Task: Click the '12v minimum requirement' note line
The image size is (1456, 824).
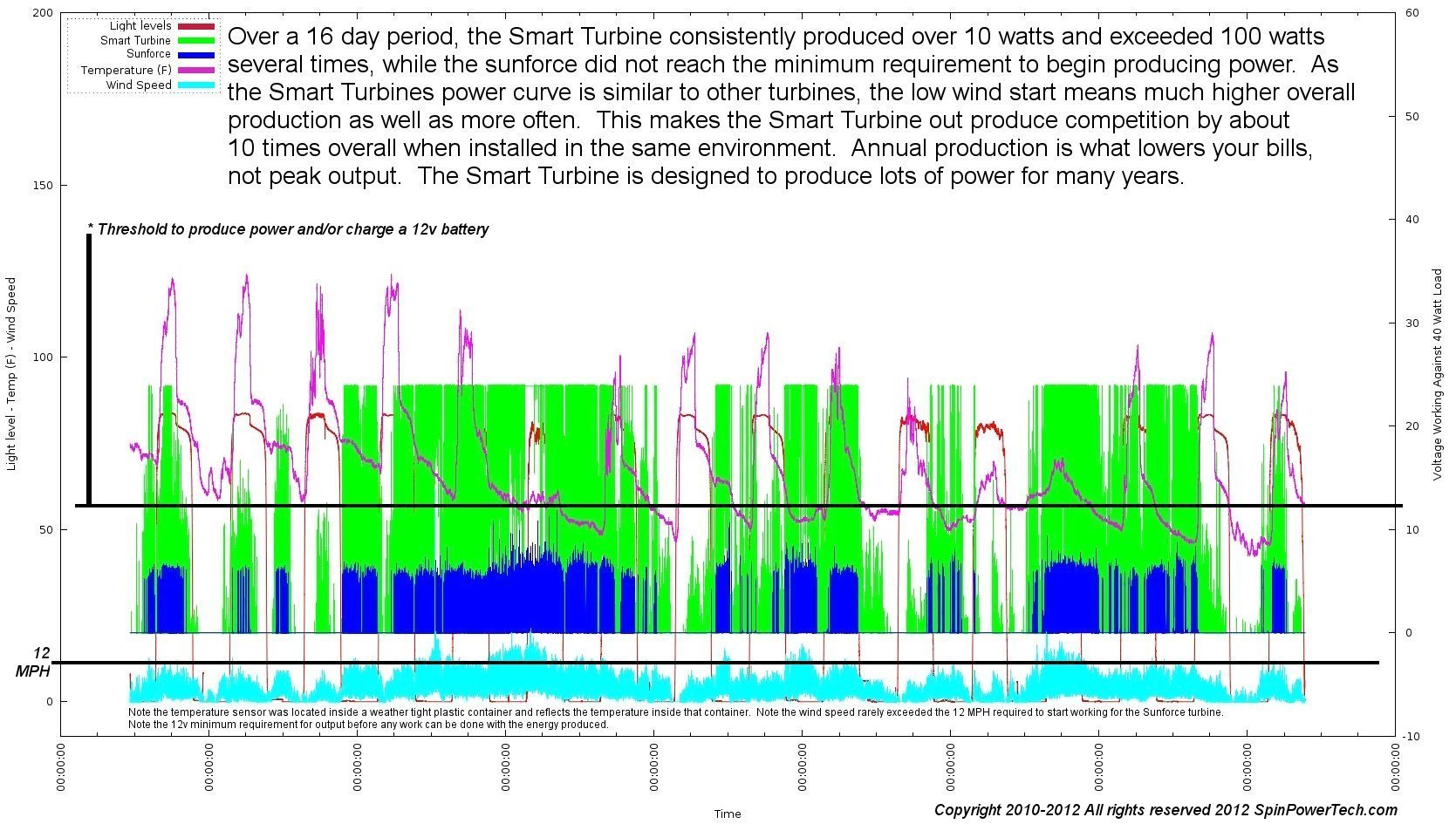Action: (x=368, y=725)
